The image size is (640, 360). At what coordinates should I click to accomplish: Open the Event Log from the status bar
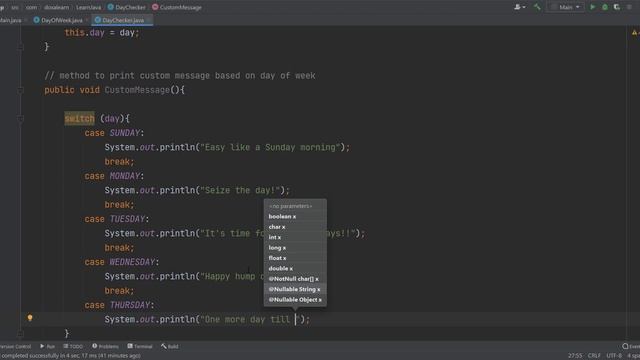[631, 347]
